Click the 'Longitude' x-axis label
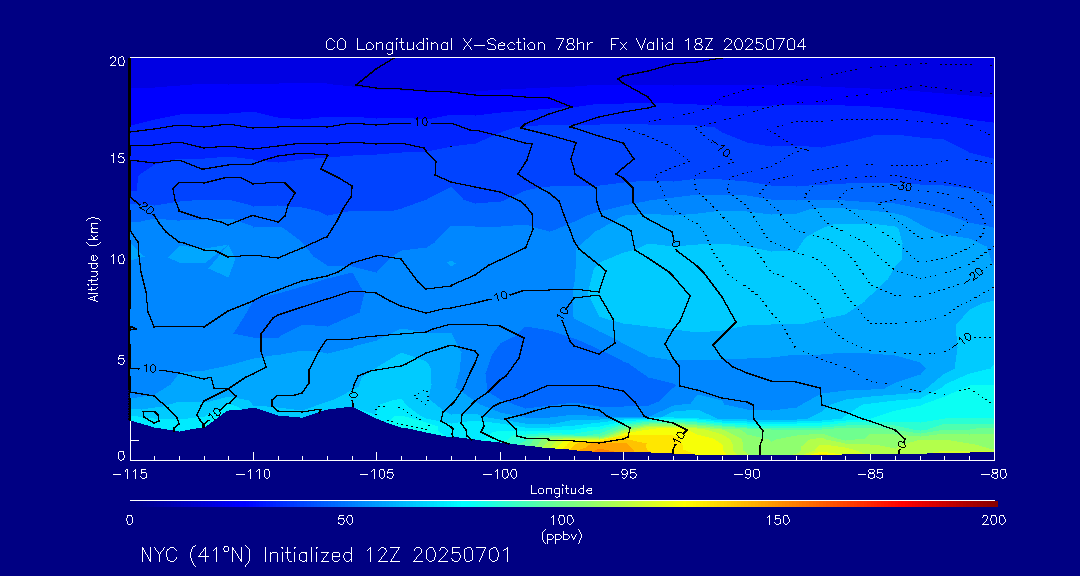The width and height of the screenshot is (1080, 576). tap(561, 491)
